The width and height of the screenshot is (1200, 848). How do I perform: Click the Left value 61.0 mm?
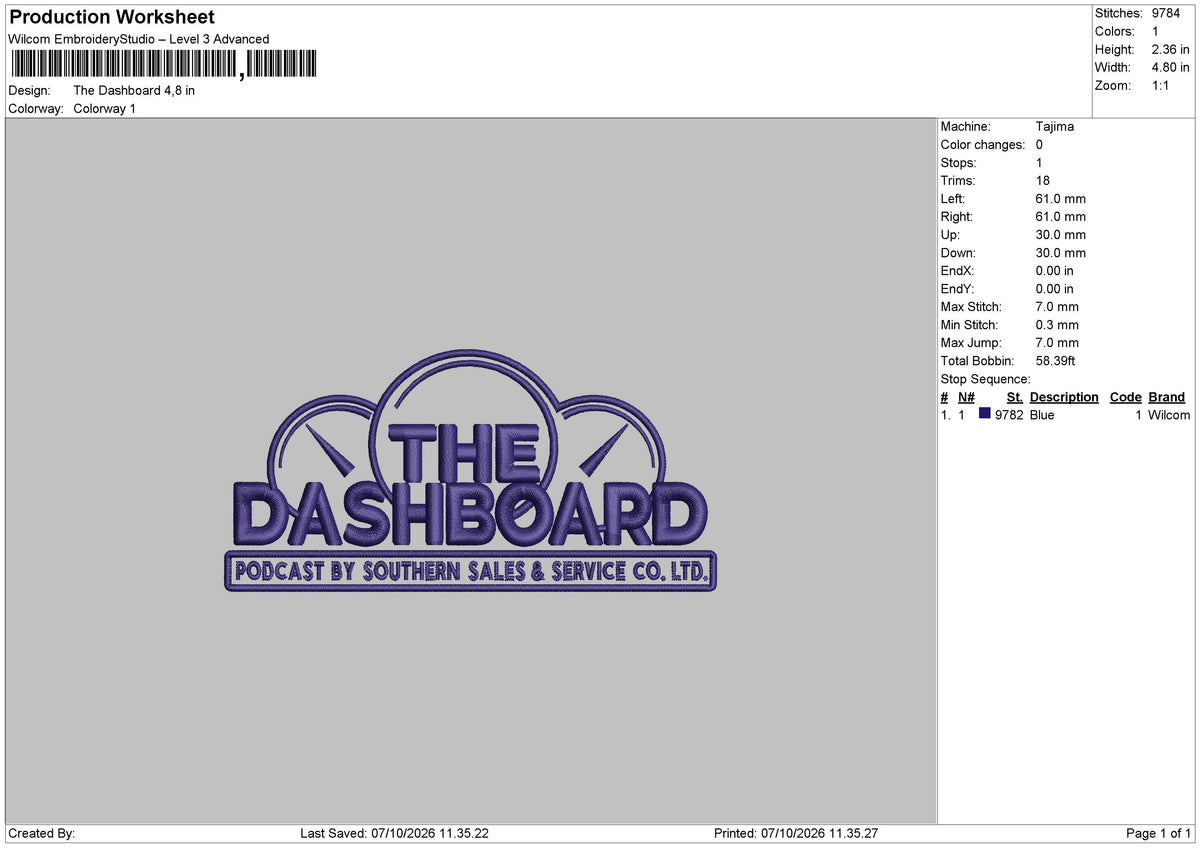coord(1061,198)
